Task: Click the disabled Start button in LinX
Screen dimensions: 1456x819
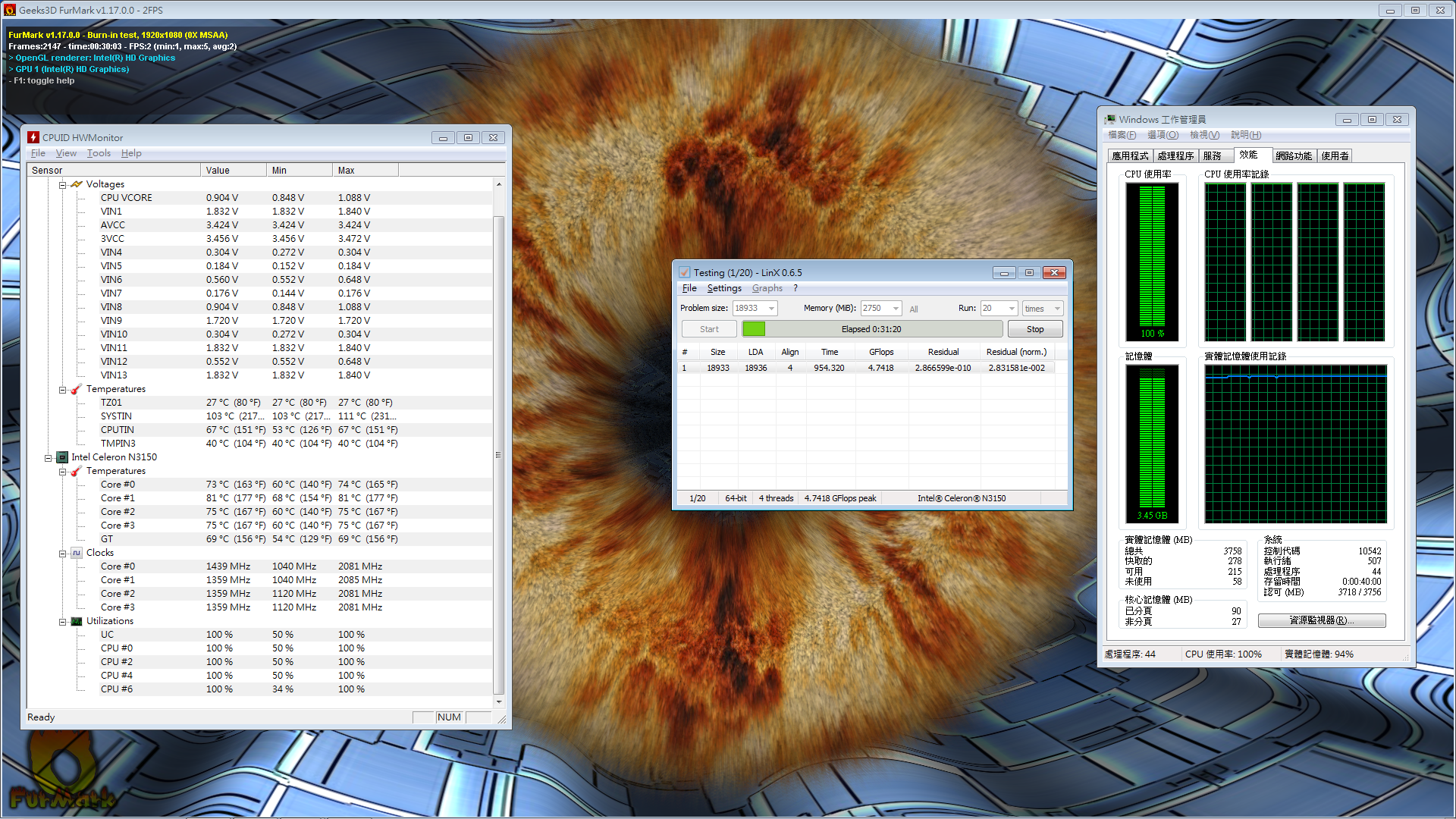Action: coord(709,329)
